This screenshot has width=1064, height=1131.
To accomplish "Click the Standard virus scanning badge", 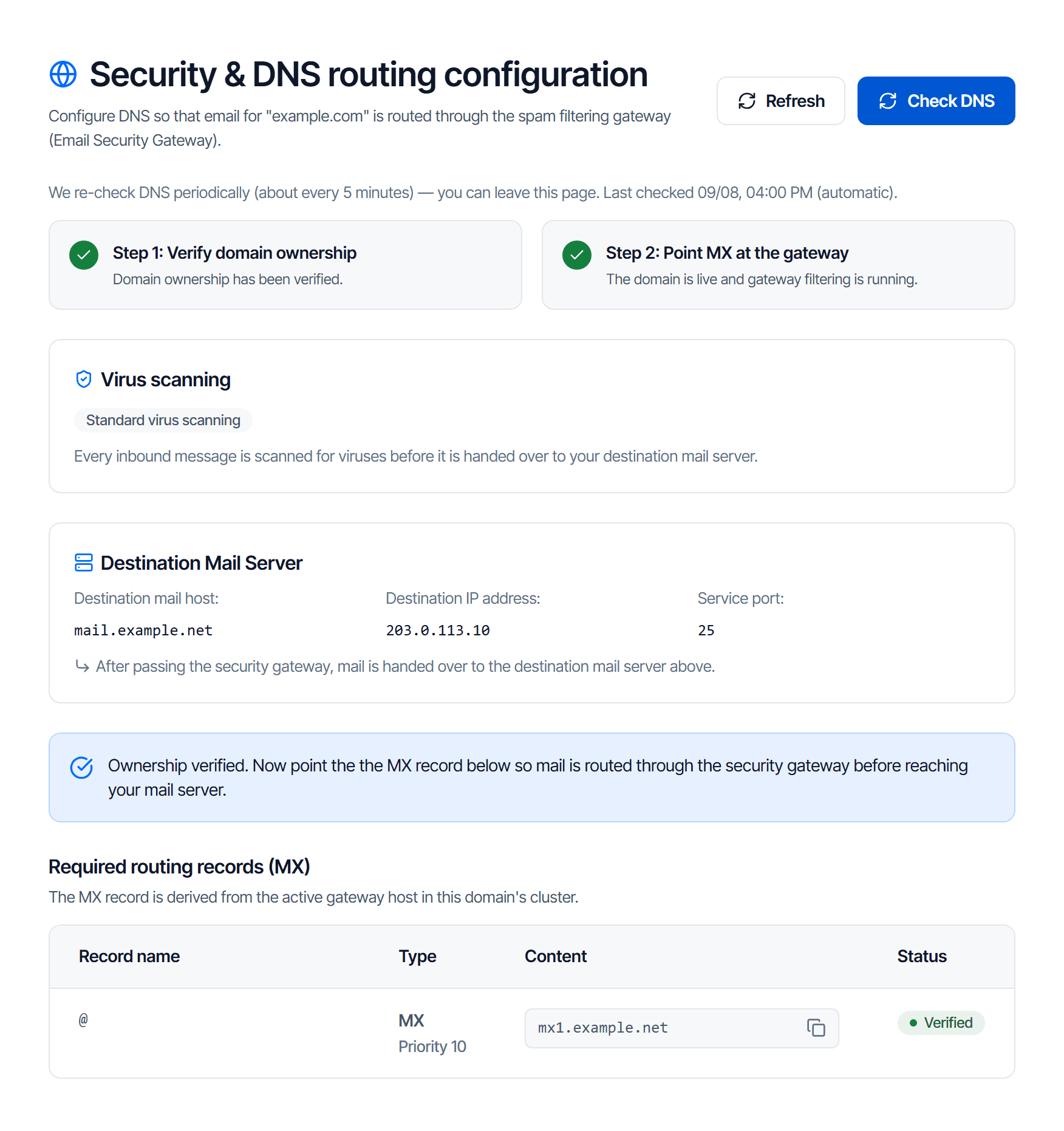I will [163, 420].
